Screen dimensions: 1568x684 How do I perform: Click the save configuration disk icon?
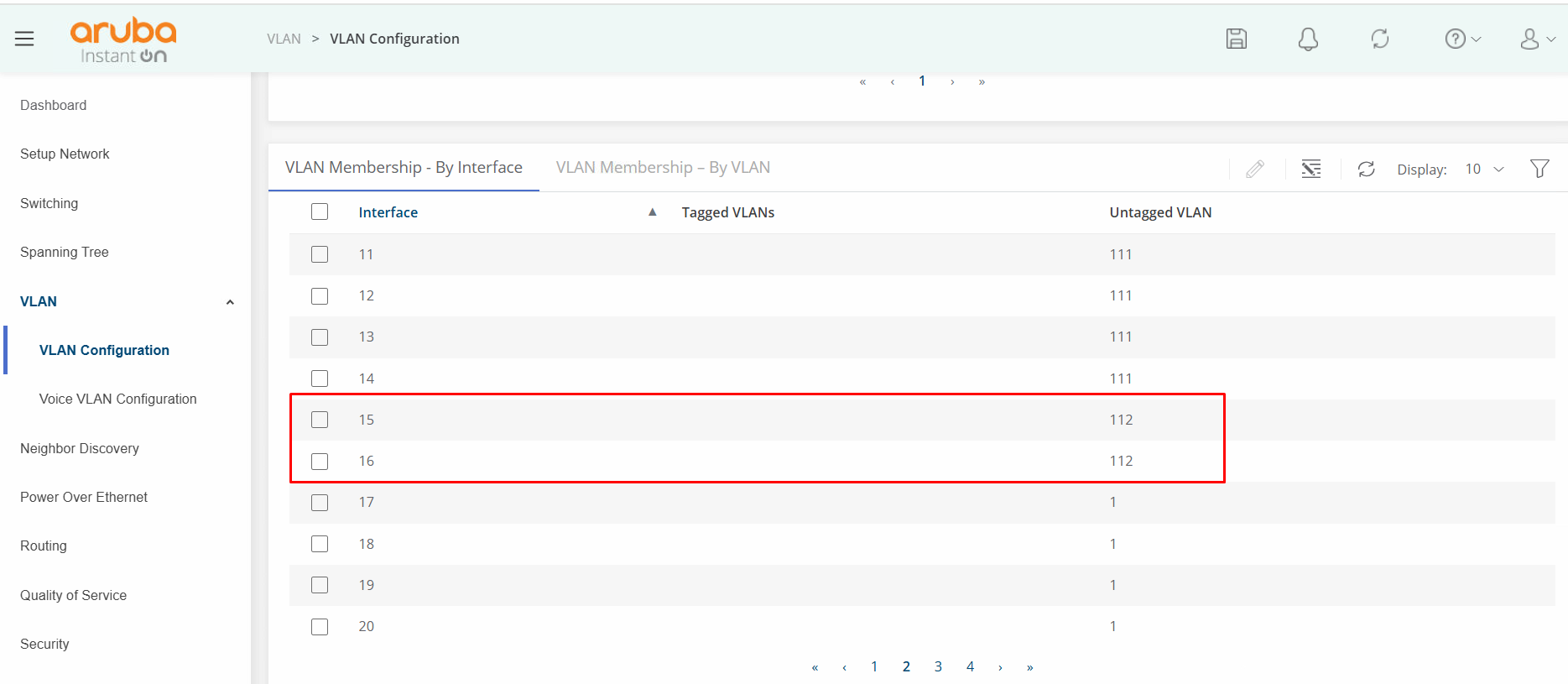[1236, 39]
